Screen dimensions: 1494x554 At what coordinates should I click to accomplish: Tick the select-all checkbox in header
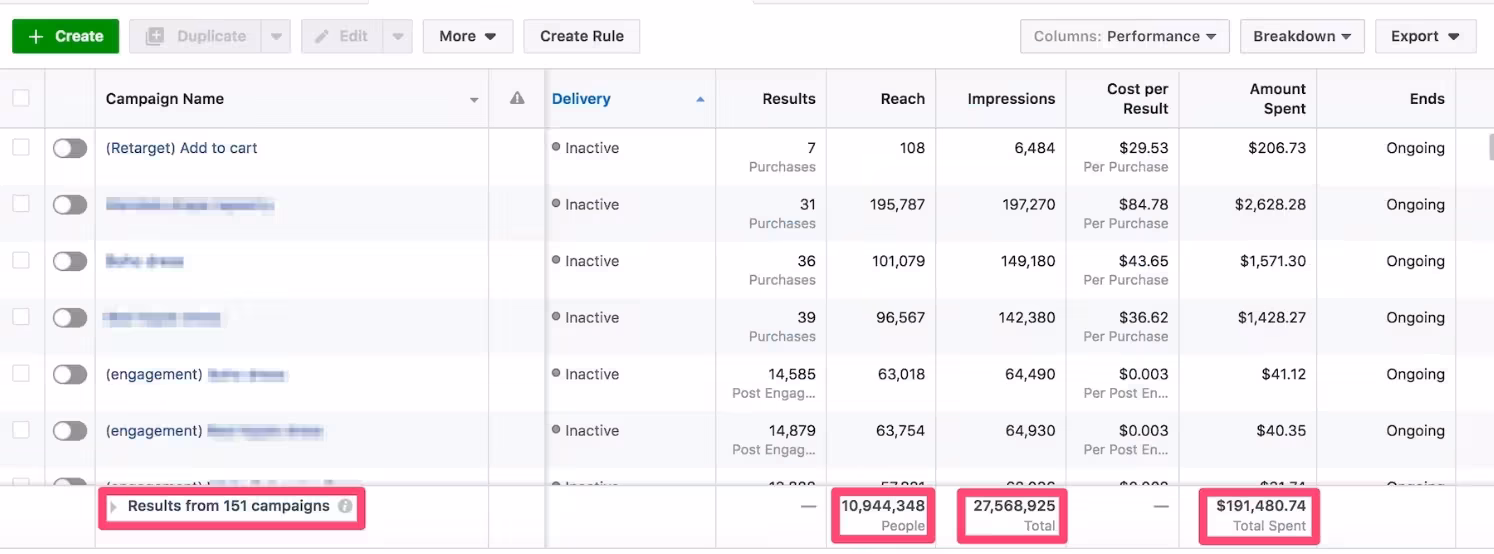[x=21, y=98]
